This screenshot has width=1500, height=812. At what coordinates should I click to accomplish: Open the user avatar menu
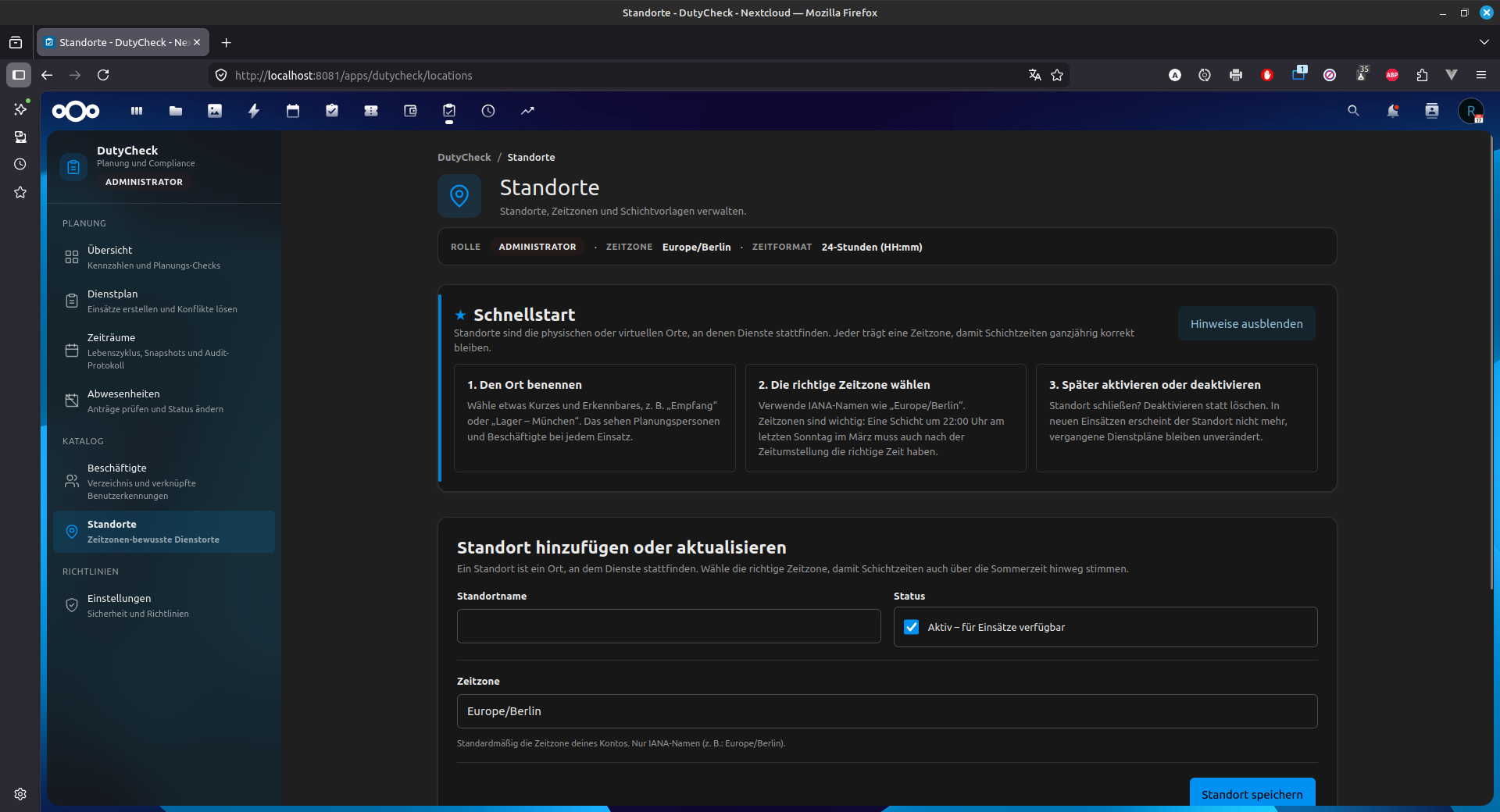1471,111
